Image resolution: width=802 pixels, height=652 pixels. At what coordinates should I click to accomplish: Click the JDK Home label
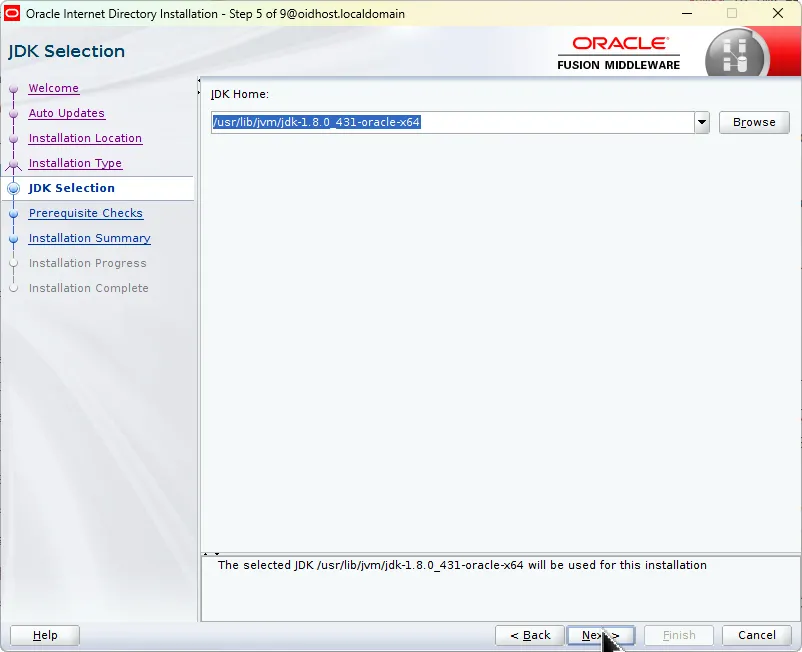[x=240, y=94]
